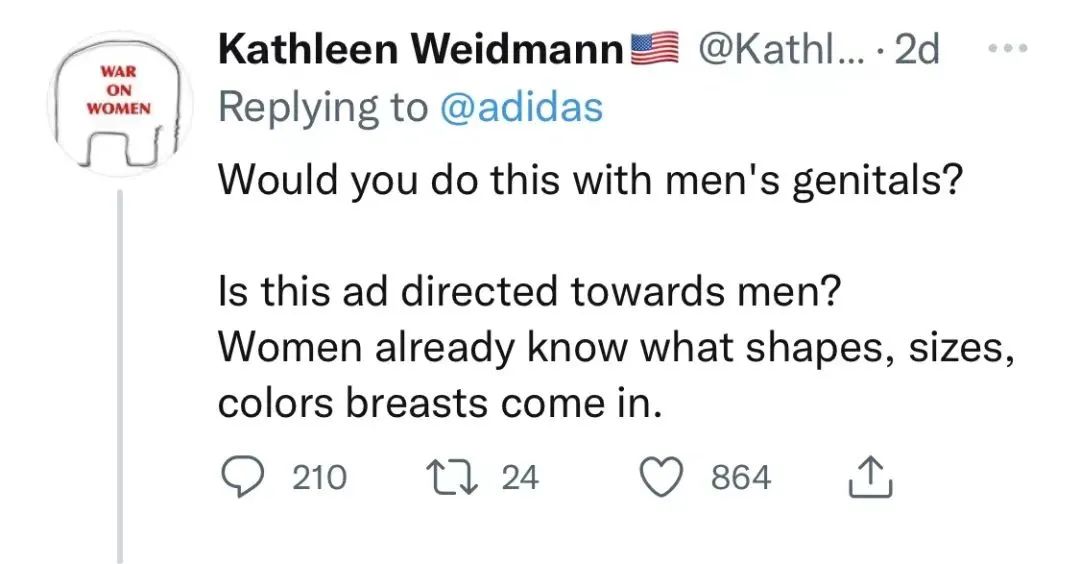Open the share icon menu
Image resolution: width=1080 pixels, height=564 pixels.
click(868, 479)
